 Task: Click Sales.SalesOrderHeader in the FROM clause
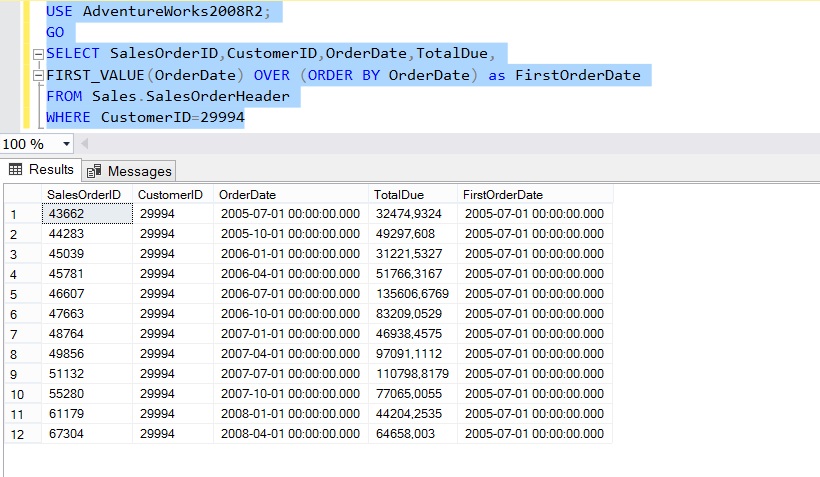click(191, 96)
